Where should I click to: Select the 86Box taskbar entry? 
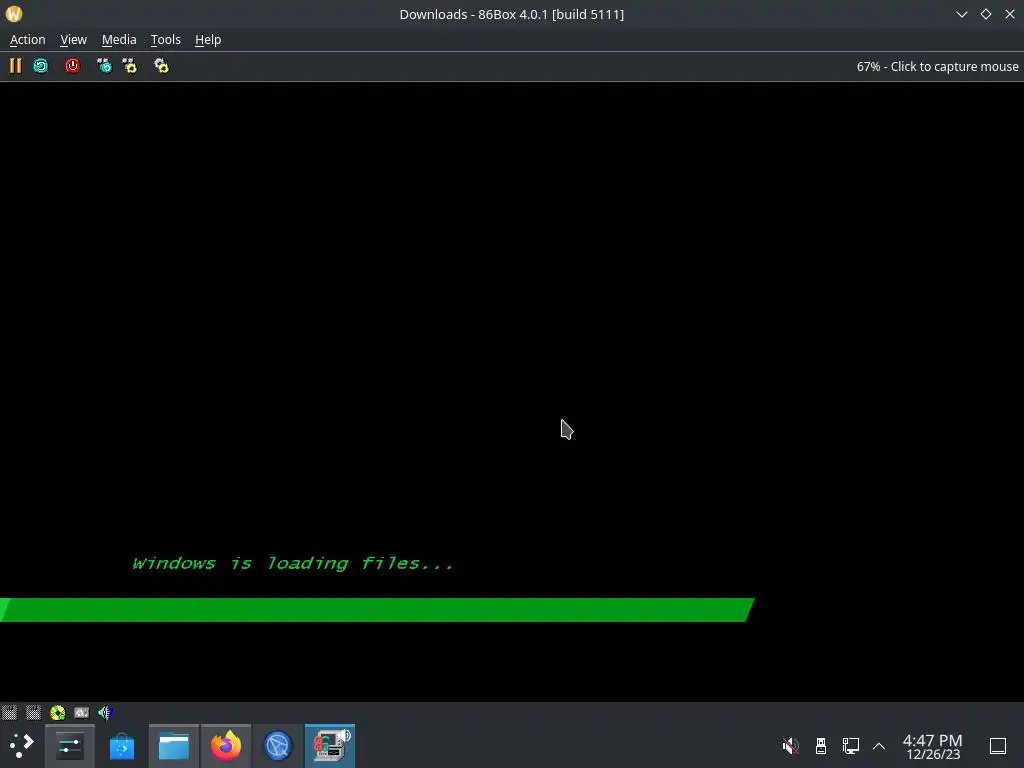click(330, 746)
